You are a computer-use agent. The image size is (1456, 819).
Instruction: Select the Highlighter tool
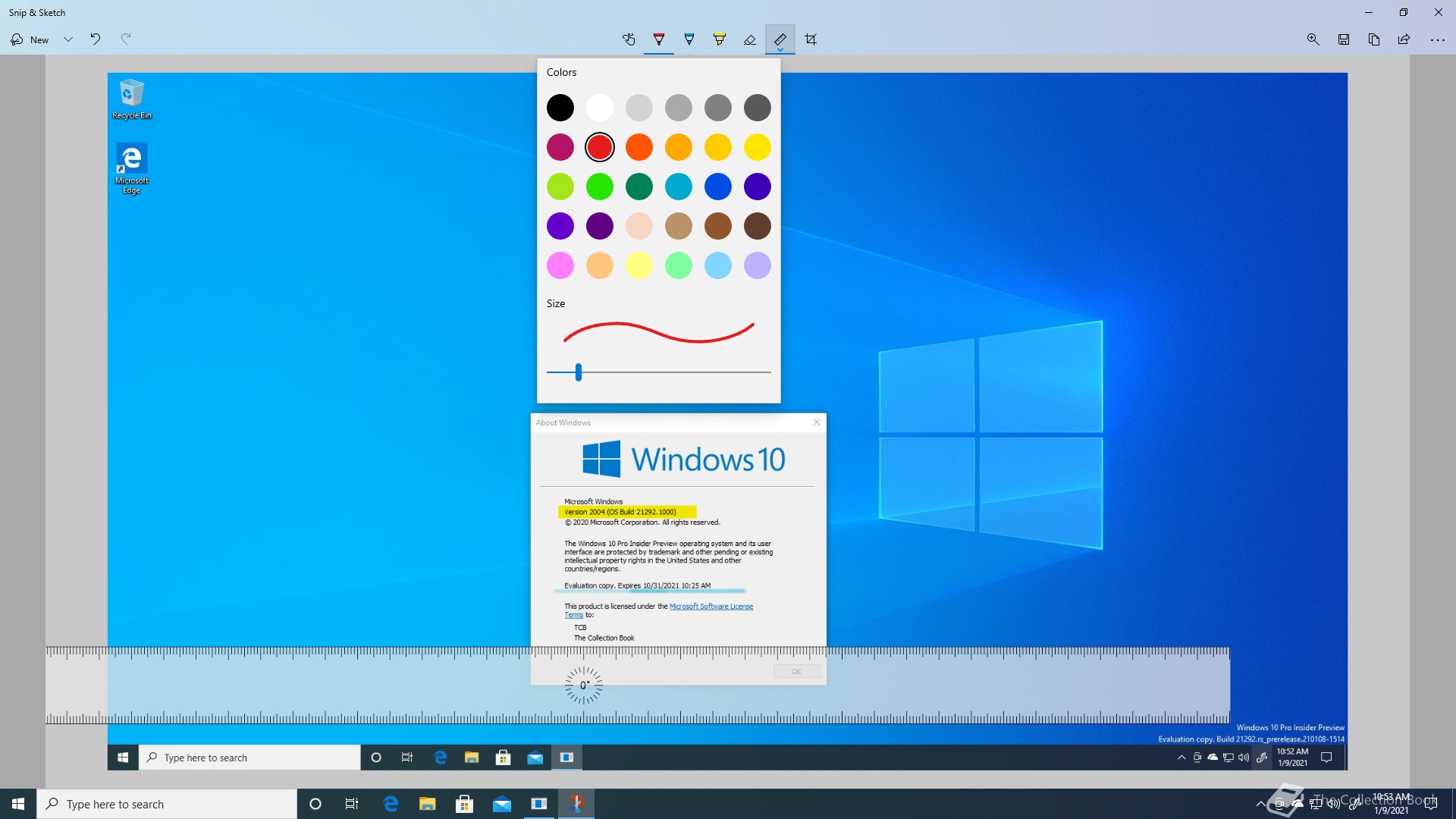pyautogui.click(x=720, y=39)
